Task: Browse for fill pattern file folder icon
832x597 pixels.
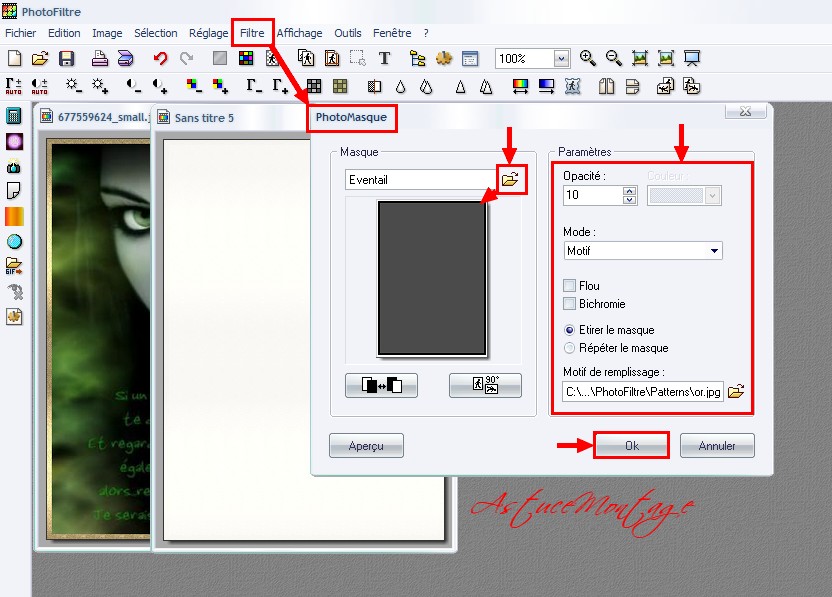Action: pyautogui.click(x=736, y=392)
